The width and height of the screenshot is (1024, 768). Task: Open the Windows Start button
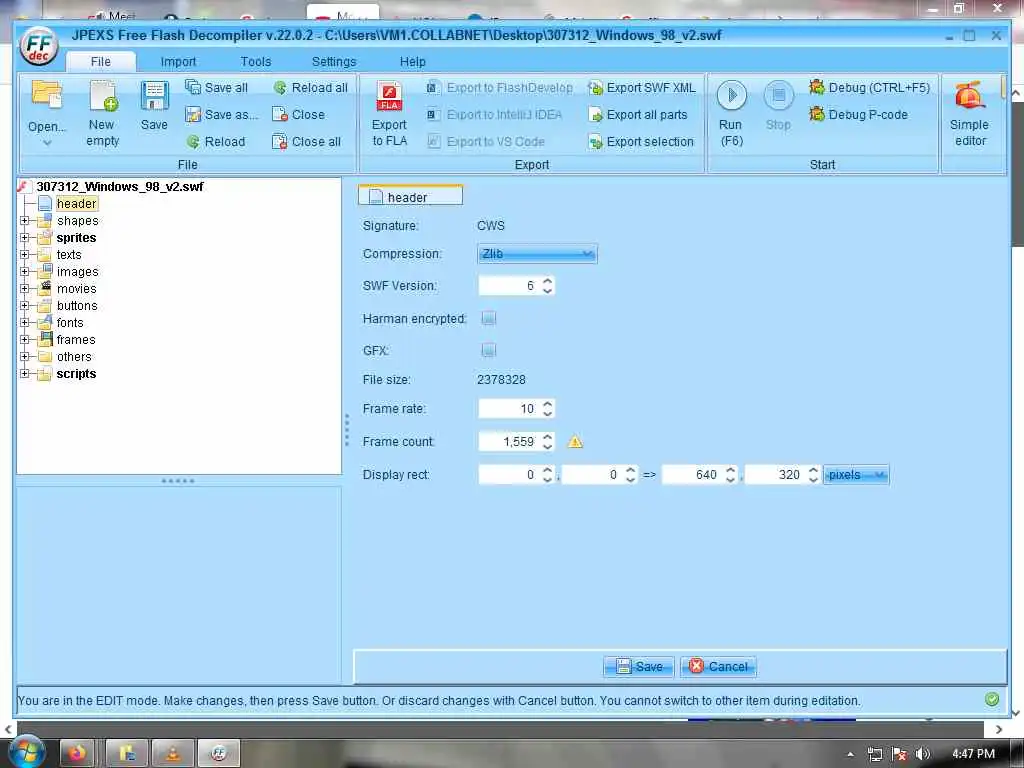(x=26, y=752)
